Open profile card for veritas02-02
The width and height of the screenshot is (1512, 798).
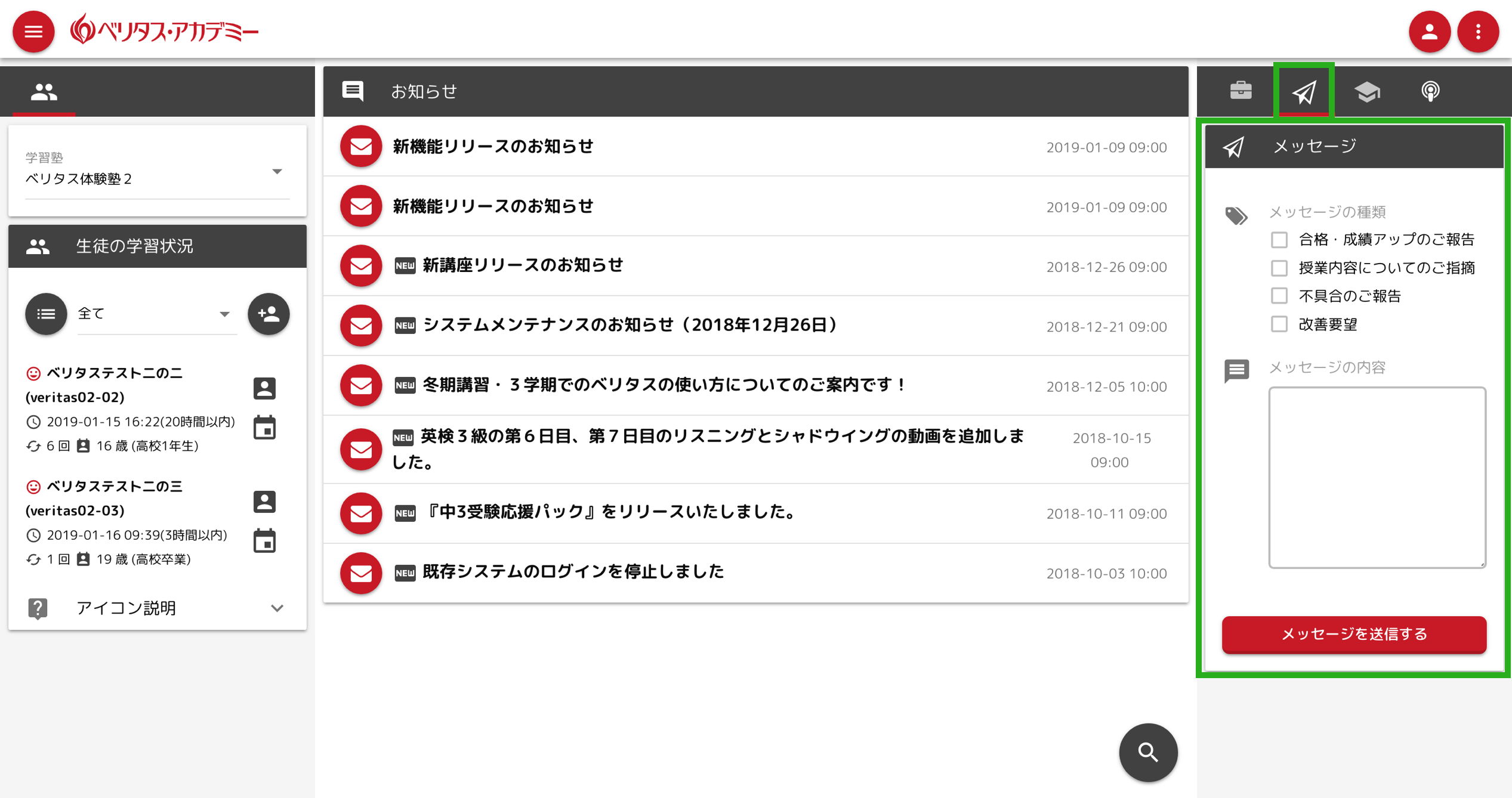tap(264, 388)
